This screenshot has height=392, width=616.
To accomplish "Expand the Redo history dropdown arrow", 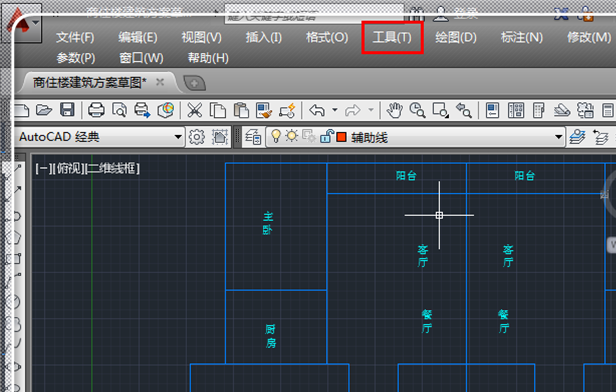I will pos(370,110).
